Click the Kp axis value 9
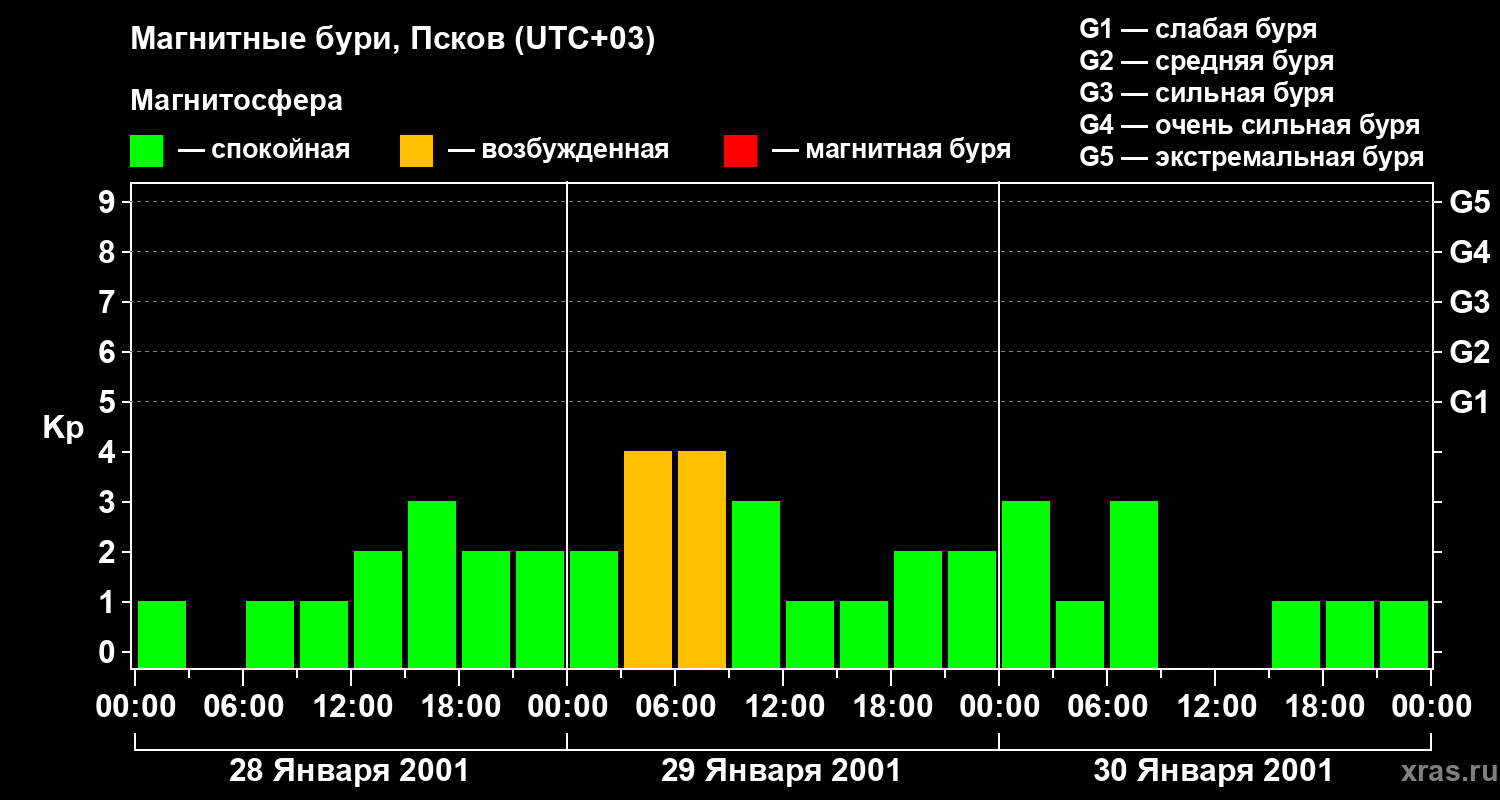Viewport: 1500px width, 800px height. coord(109,202)
